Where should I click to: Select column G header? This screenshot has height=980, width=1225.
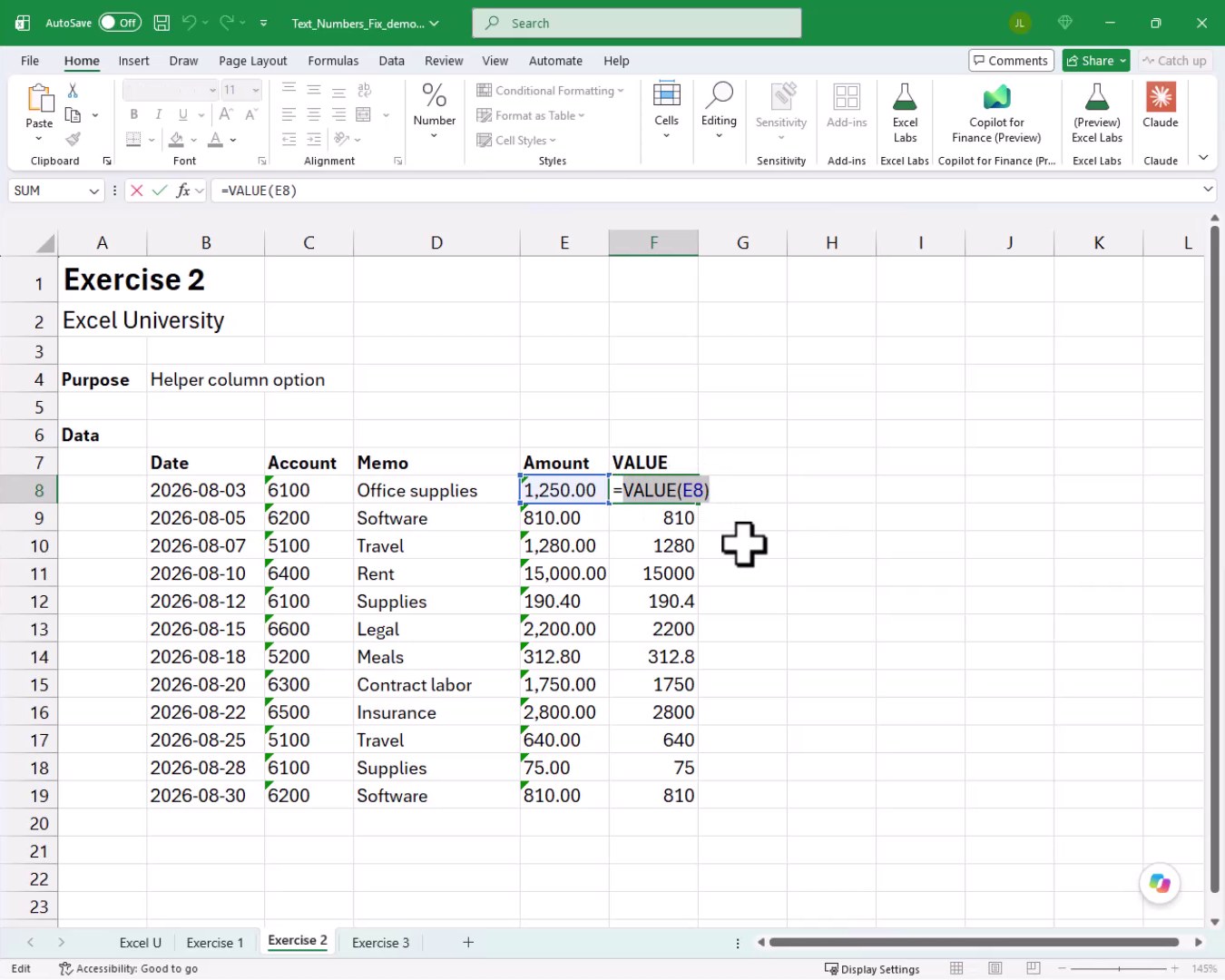tap(742, 243)
